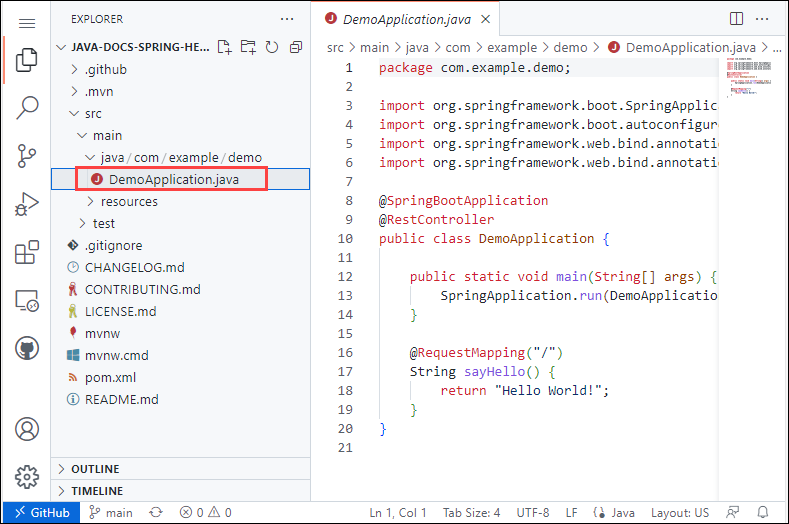Image resolution: width=789 pixels, height=524 pixels.
Task: Open the Search view in activity bar
Action: (27, 107)
